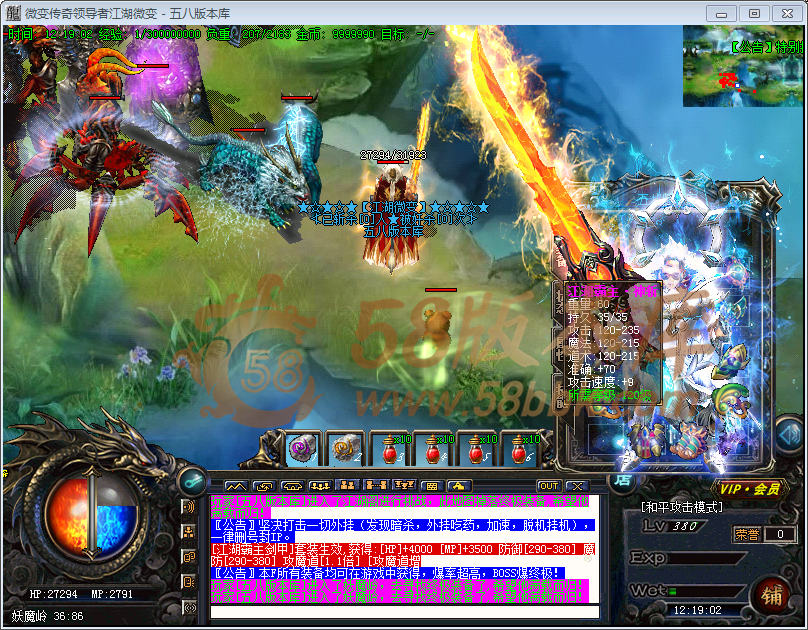Click into the chat input field

coord(405,611)
